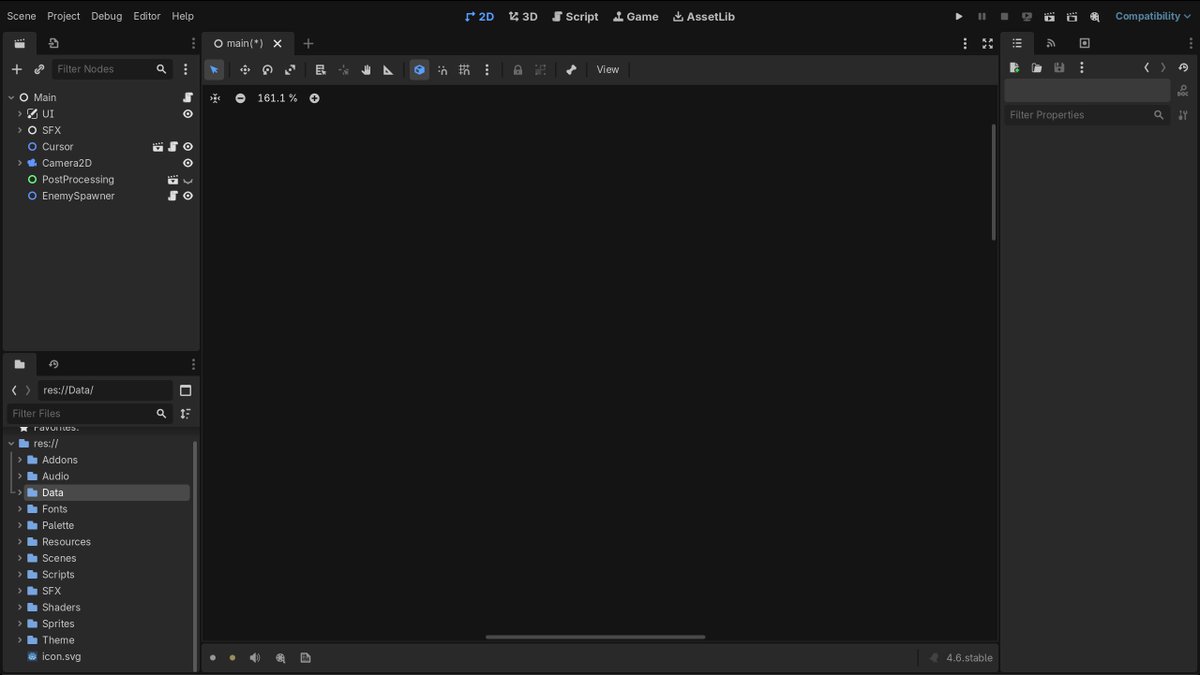
Task: Show the hidden PostProcessing node
Action: point(187,180)
